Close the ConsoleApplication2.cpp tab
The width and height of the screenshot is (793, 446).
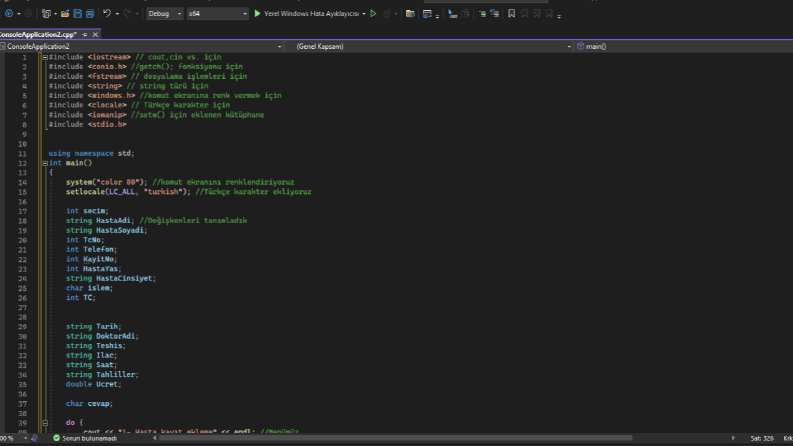pos(95,34)
